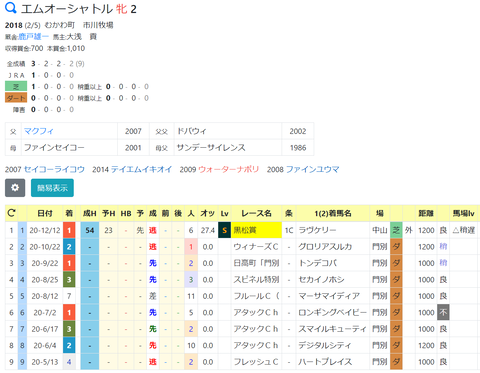Select race name スピネル特別
This screenshot has width=480, height=373.
tap(256, 279)
